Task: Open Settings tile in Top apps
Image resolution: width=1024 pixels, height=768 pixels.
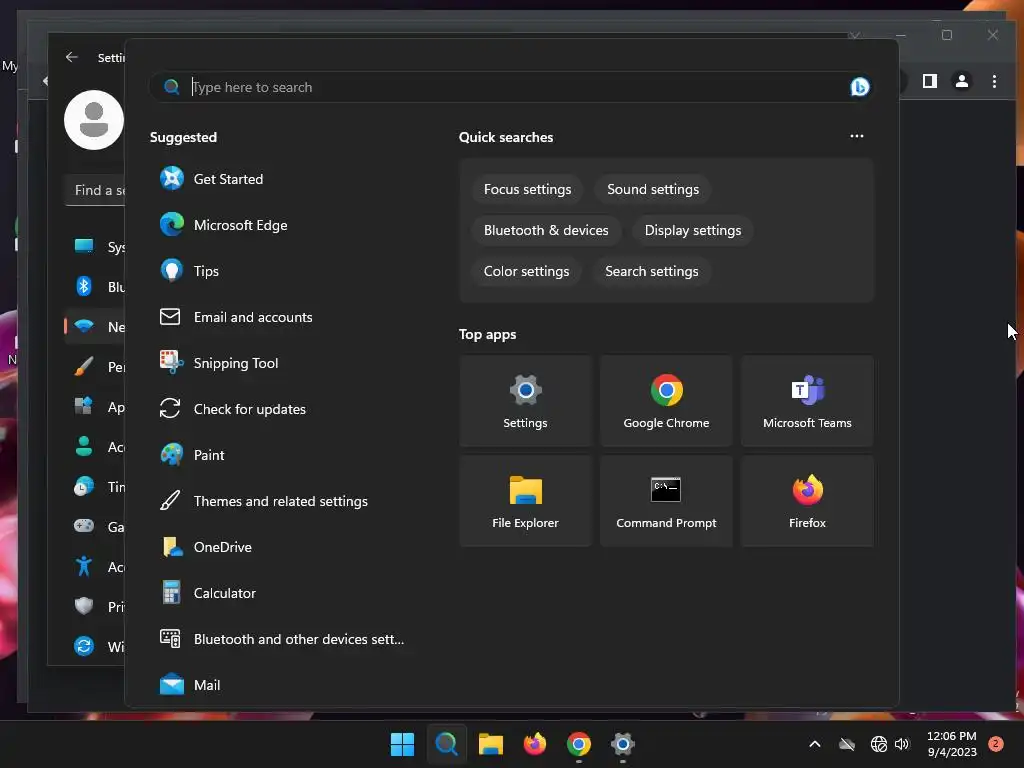Action: click(x=525, y=401)
